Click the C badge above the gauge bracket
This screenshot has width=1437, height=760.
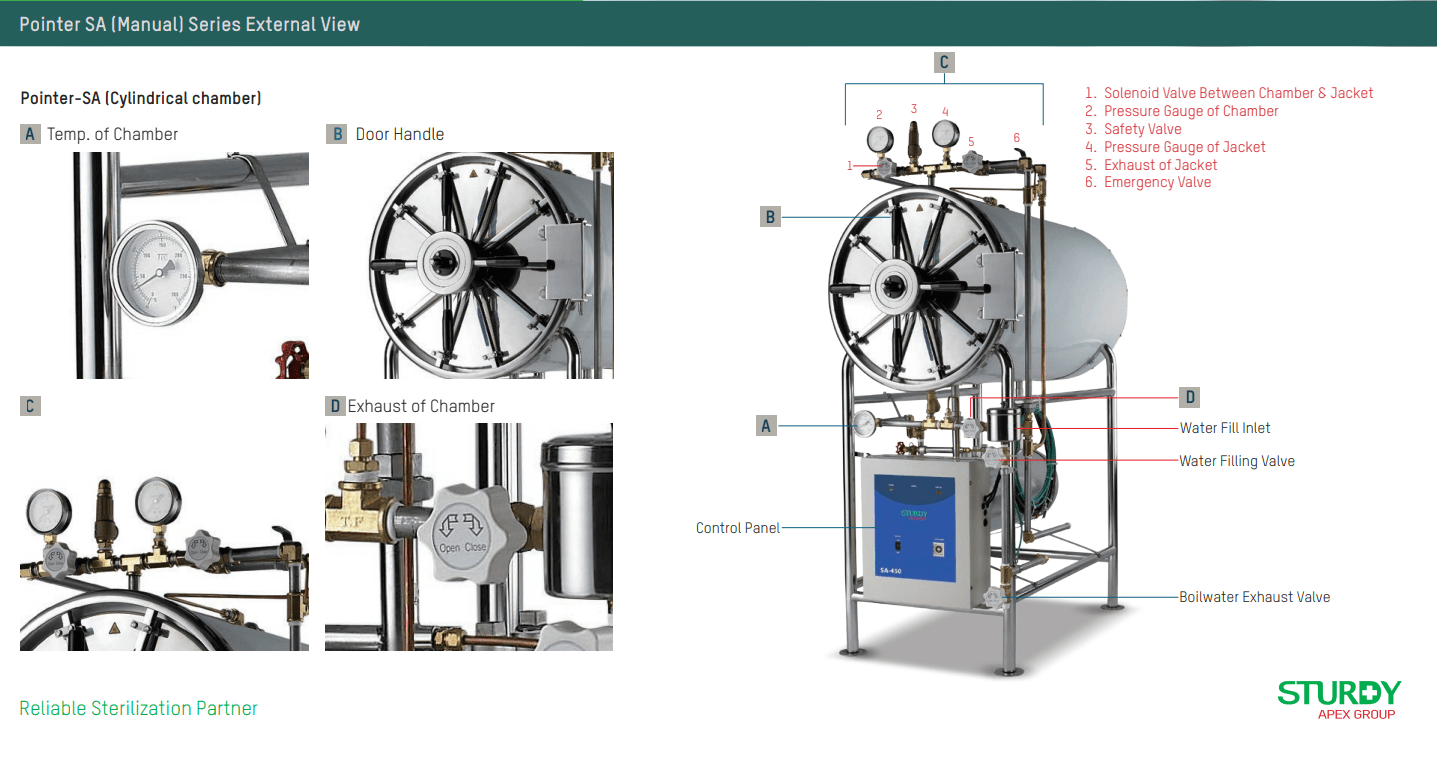944,62
